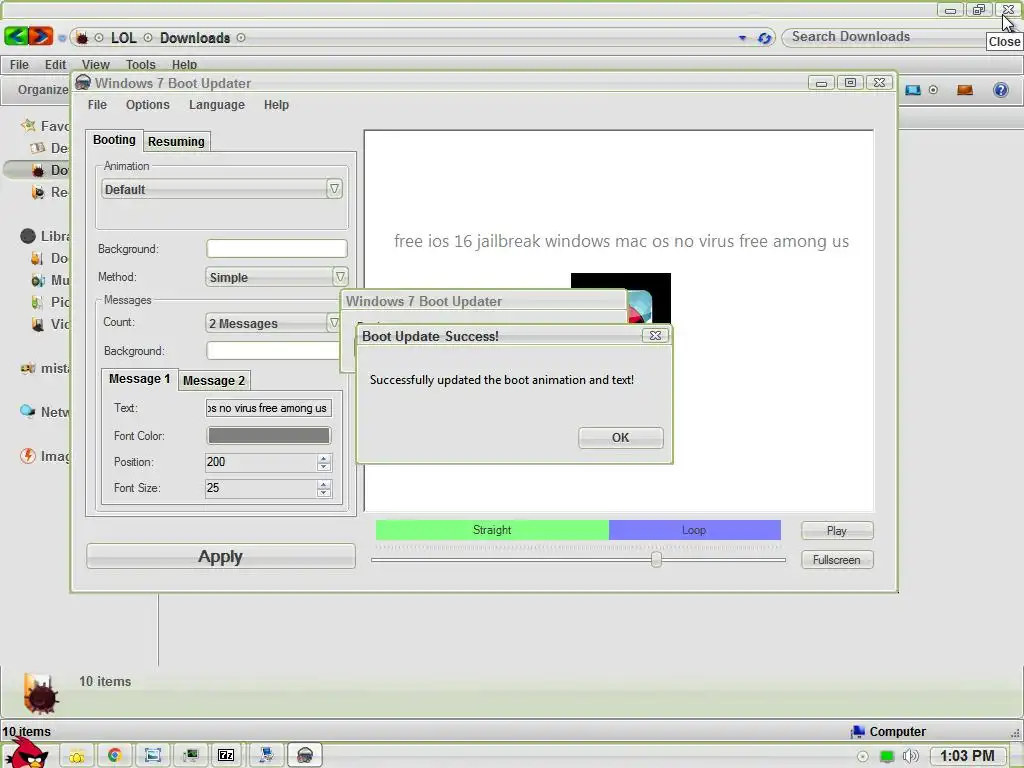The height and width of the screenshot is (768, 1024).
Task: Click the yellow folder taskbar icon
Action: pyautogui.click(x=76, y=756)
